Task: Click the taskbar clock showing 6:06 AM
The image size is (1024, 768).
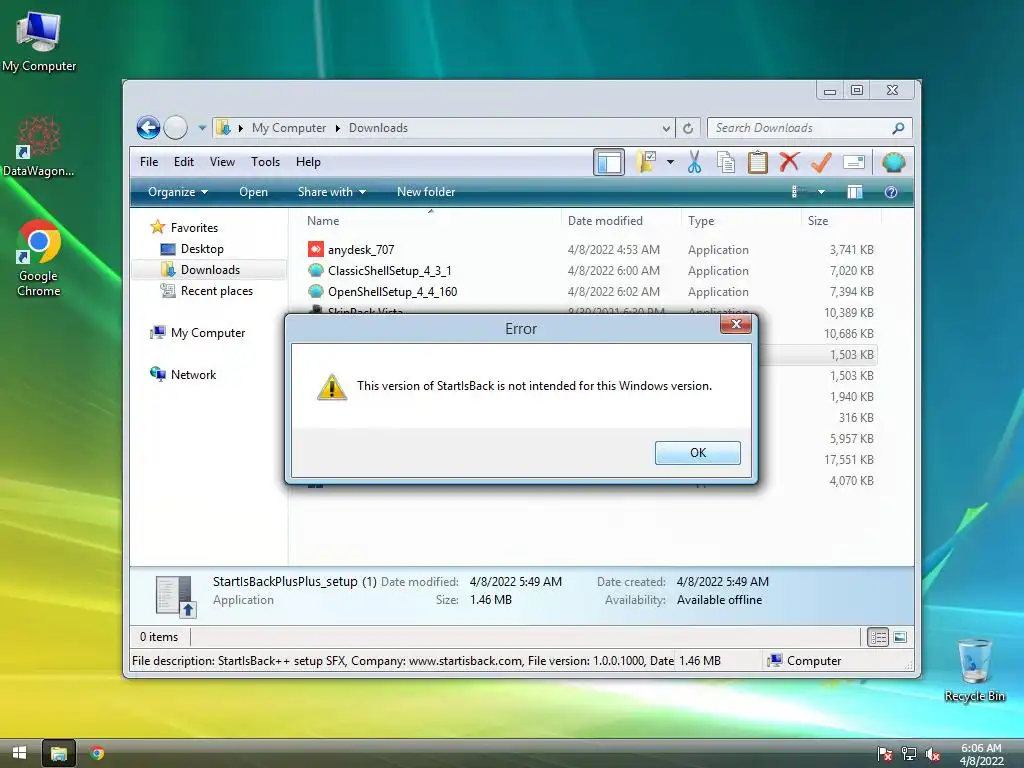Action: (981, 754)
